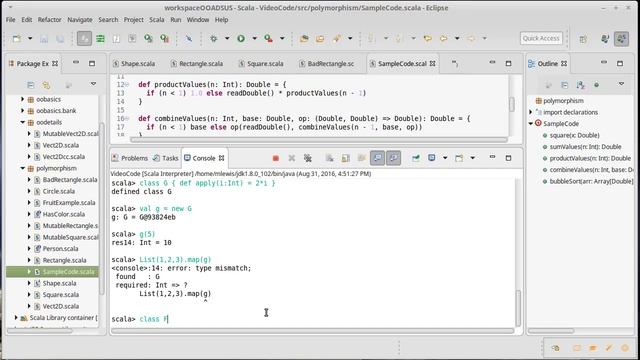Toggle Link with Editor in Package Explorer
The image size is (640, 360).
tap(46, 85)
